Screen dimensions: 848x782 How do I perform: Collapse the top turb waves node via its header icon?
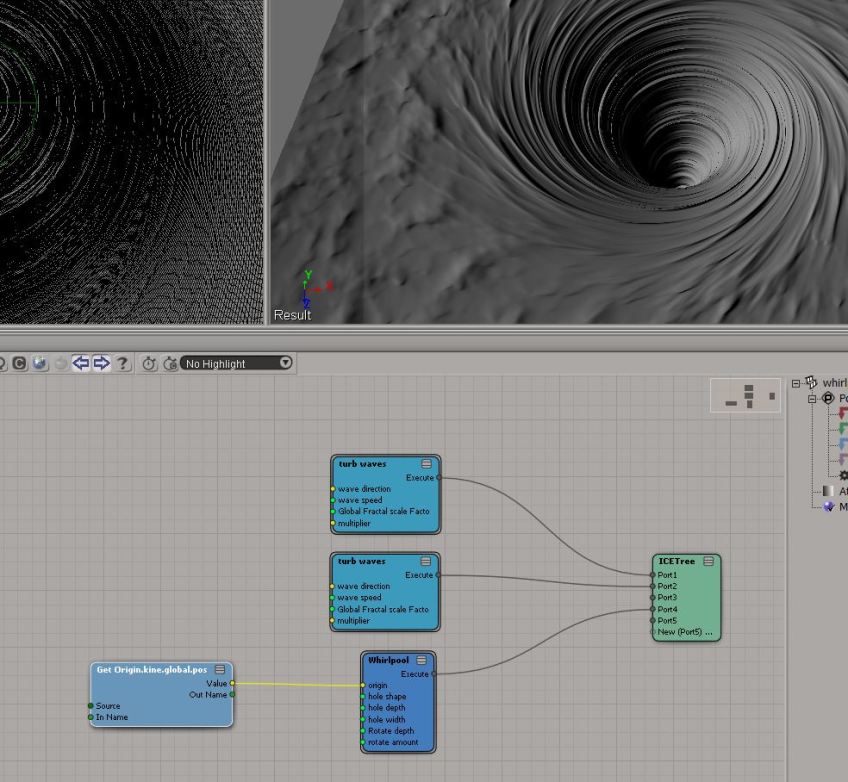point(427,464)
